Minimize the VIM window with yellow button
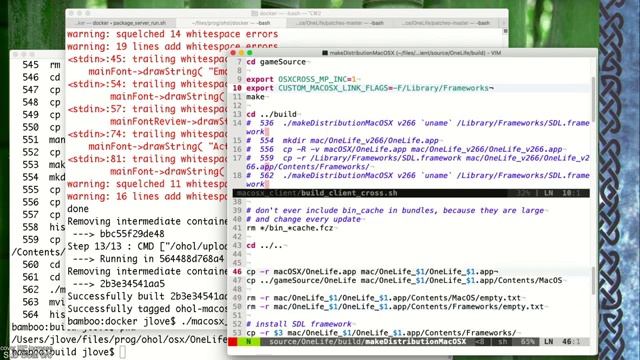Image resolution: width=640 pixels, height=360 pixels. pos(241,53)
